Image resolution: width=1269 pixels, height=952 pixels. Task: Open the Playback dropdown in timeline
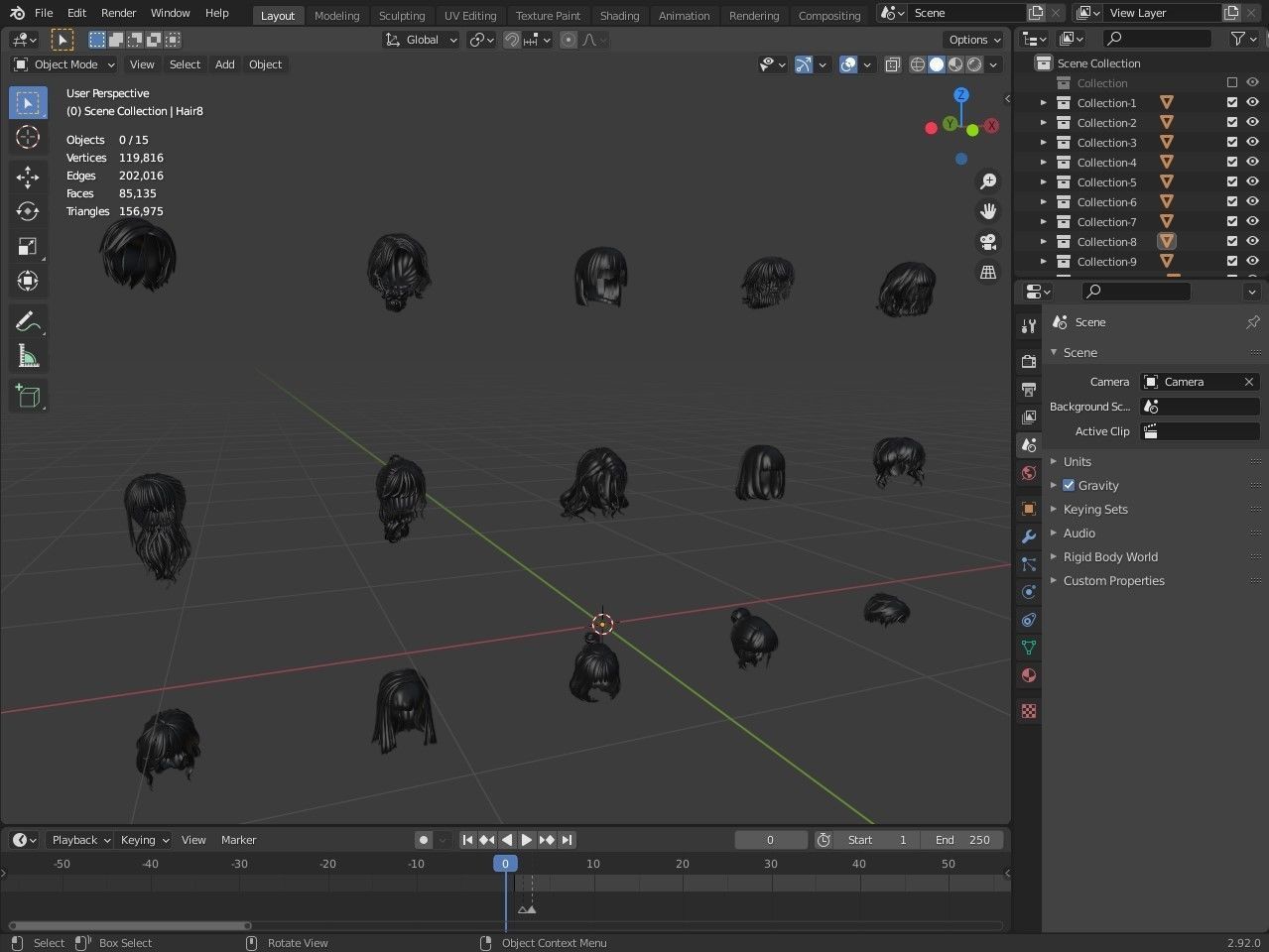point(79,840)
